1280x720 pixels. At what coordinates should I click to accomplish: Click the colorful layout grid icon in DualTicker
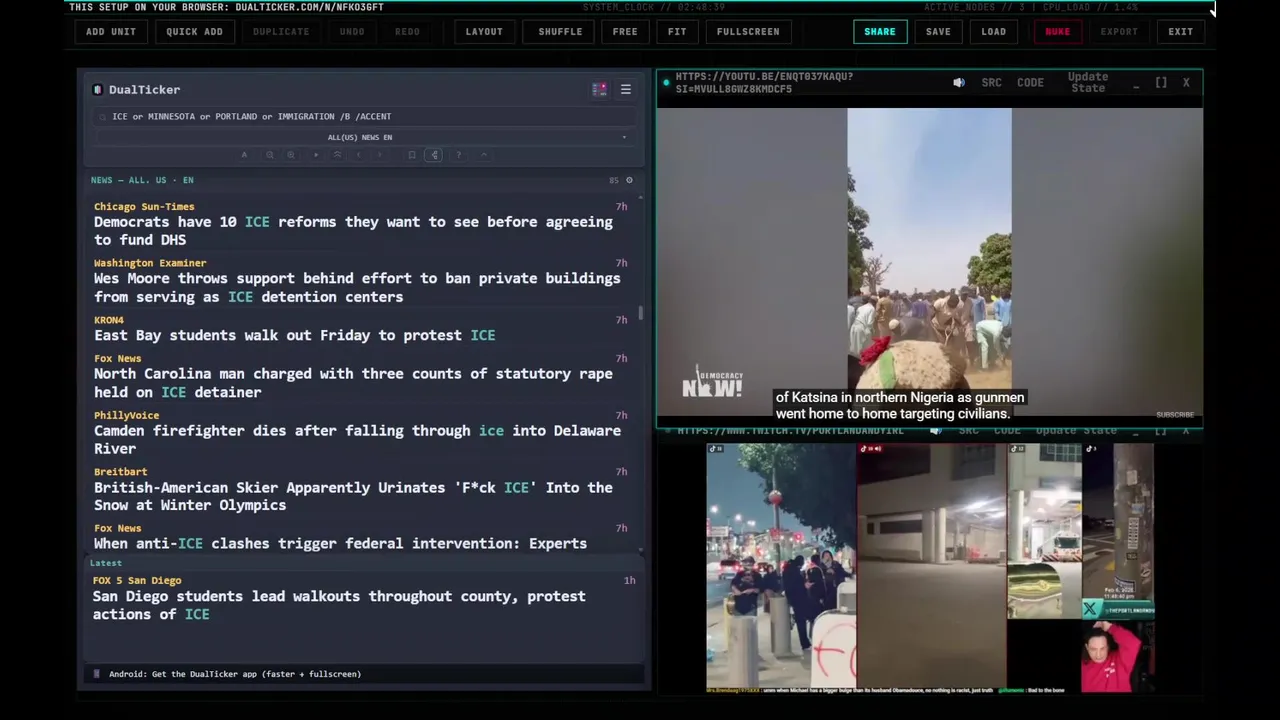[599, 89]
